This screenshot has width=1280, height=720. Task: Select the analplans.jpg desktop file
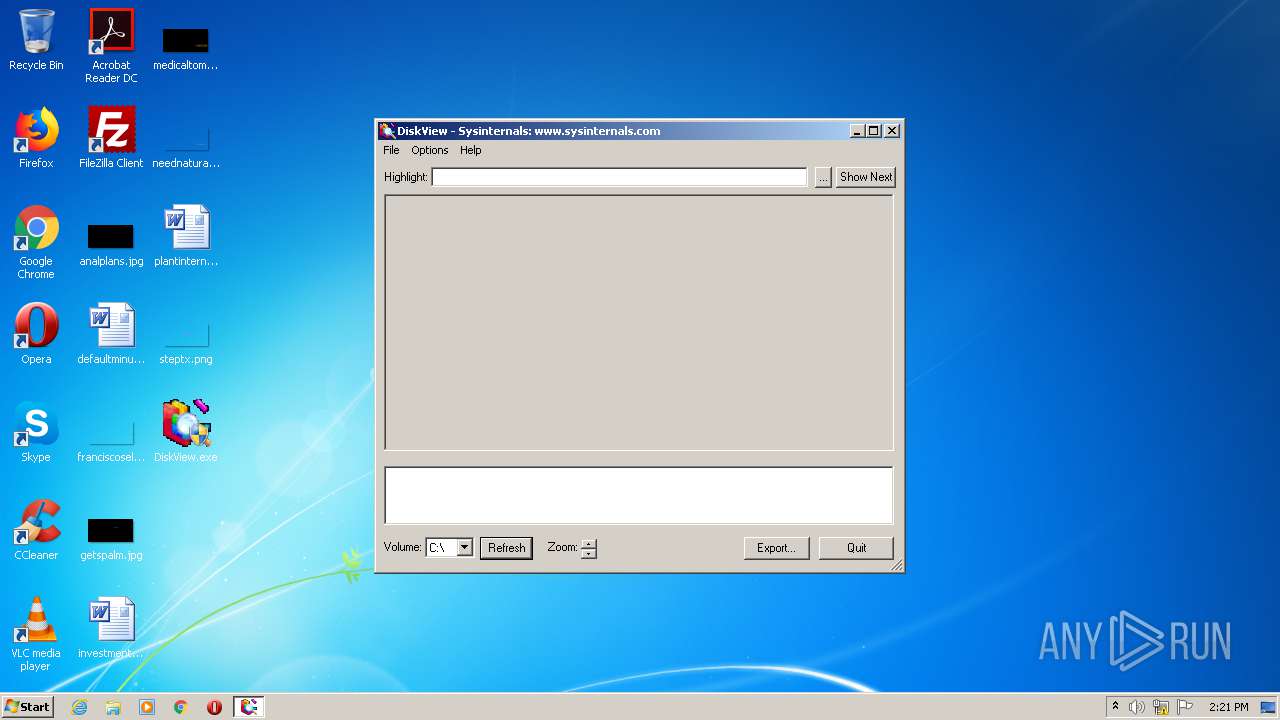tap(111, 244)
